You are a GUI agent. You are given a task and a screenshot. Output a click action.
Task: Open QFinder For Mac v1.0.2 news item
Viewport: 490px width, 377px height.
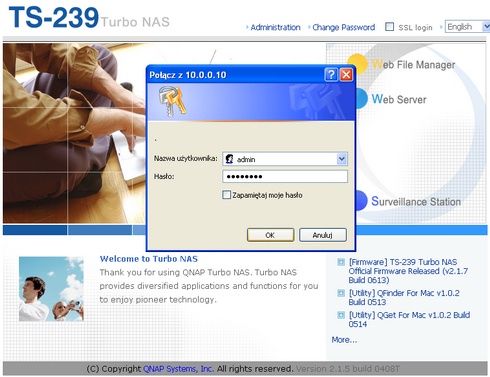tap(404, 297)
